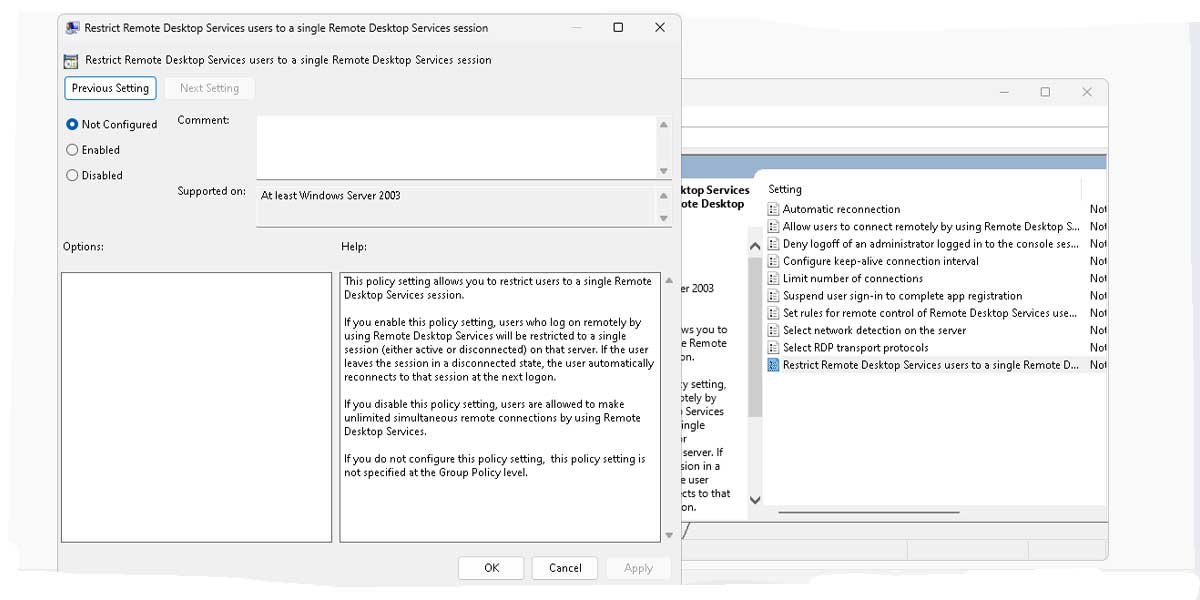Click the policy icon above Previous Setting button
Screen dimensions: 1200x600
70,60
